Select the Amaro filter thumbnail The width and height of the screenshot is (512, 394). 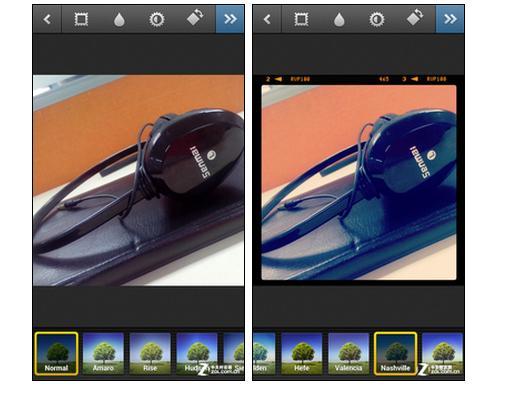tap(103, 353)
